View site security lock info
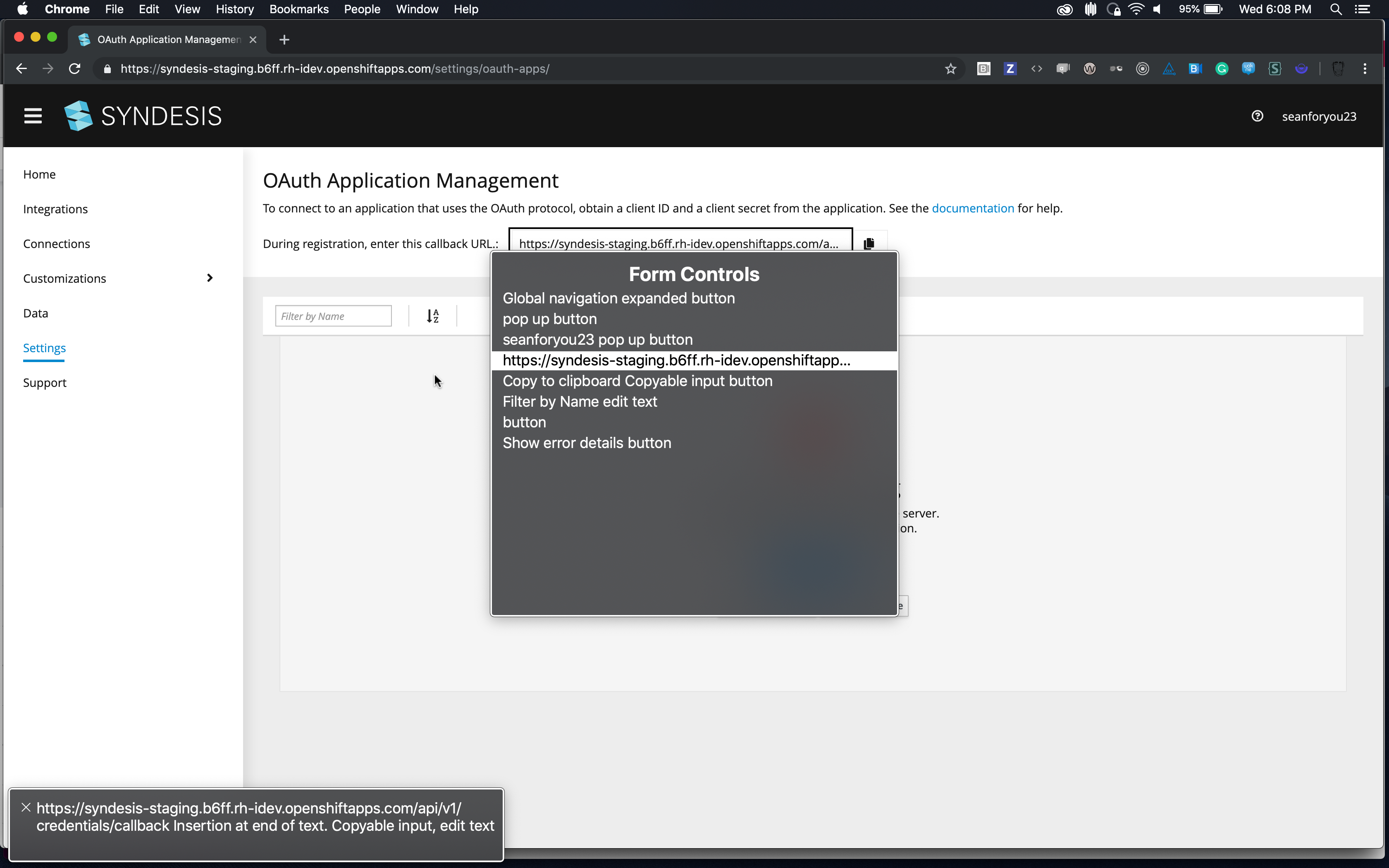Screen dimensions: 1389x868 pyautogui.click(x=107, y=68)
